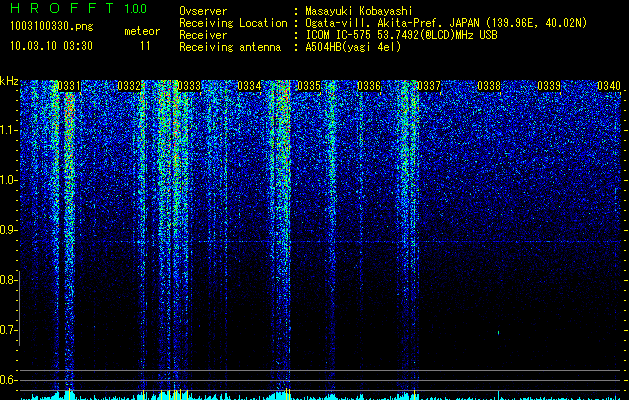Select the antenna value A504HB(yagi 4el)
This screenshot has height=400, width=629.
point(353,47)
